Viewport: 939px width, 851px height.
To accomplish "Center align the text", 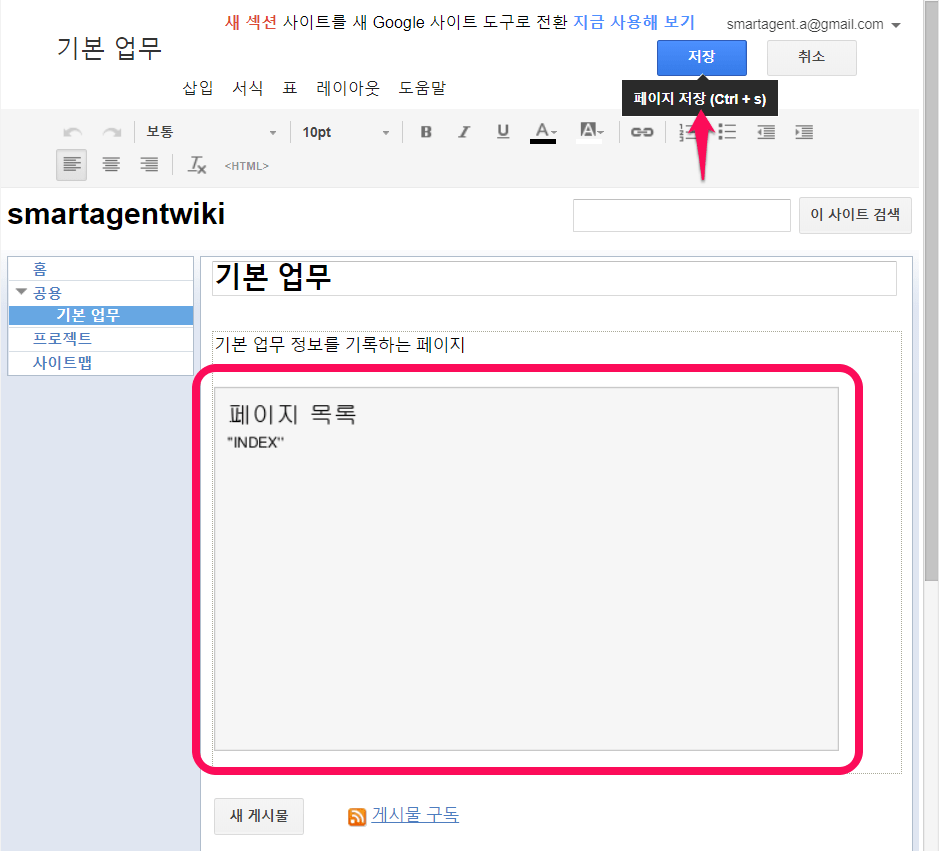I will [x=111, y=165].
